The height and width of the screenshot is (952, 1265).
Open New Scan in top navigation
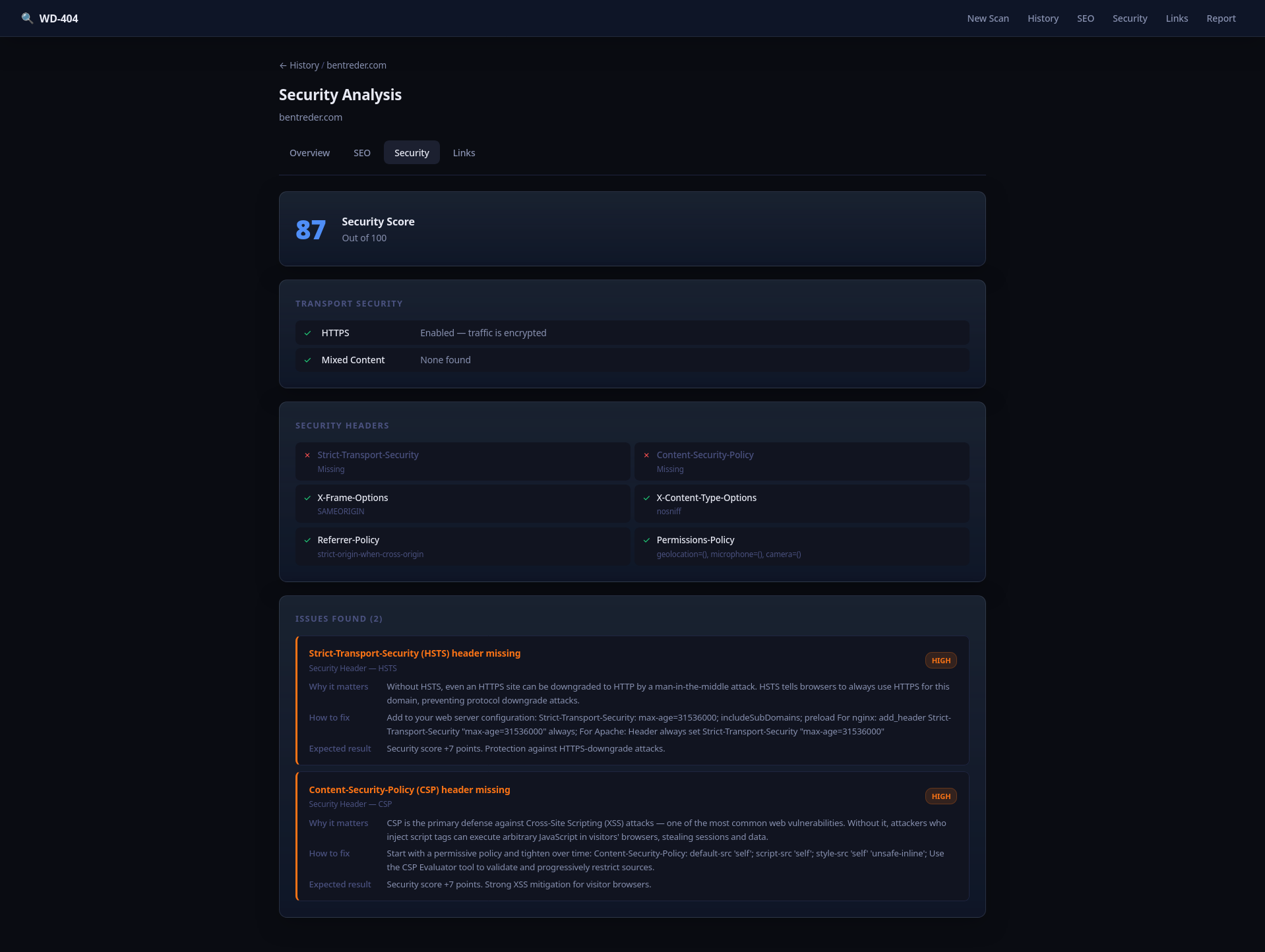[988, 18]
